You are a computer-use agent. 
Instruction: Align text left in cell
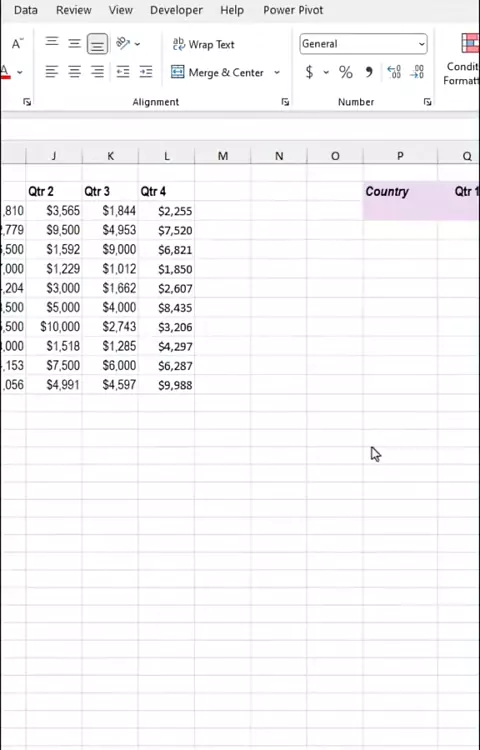[x=52, y=72]
